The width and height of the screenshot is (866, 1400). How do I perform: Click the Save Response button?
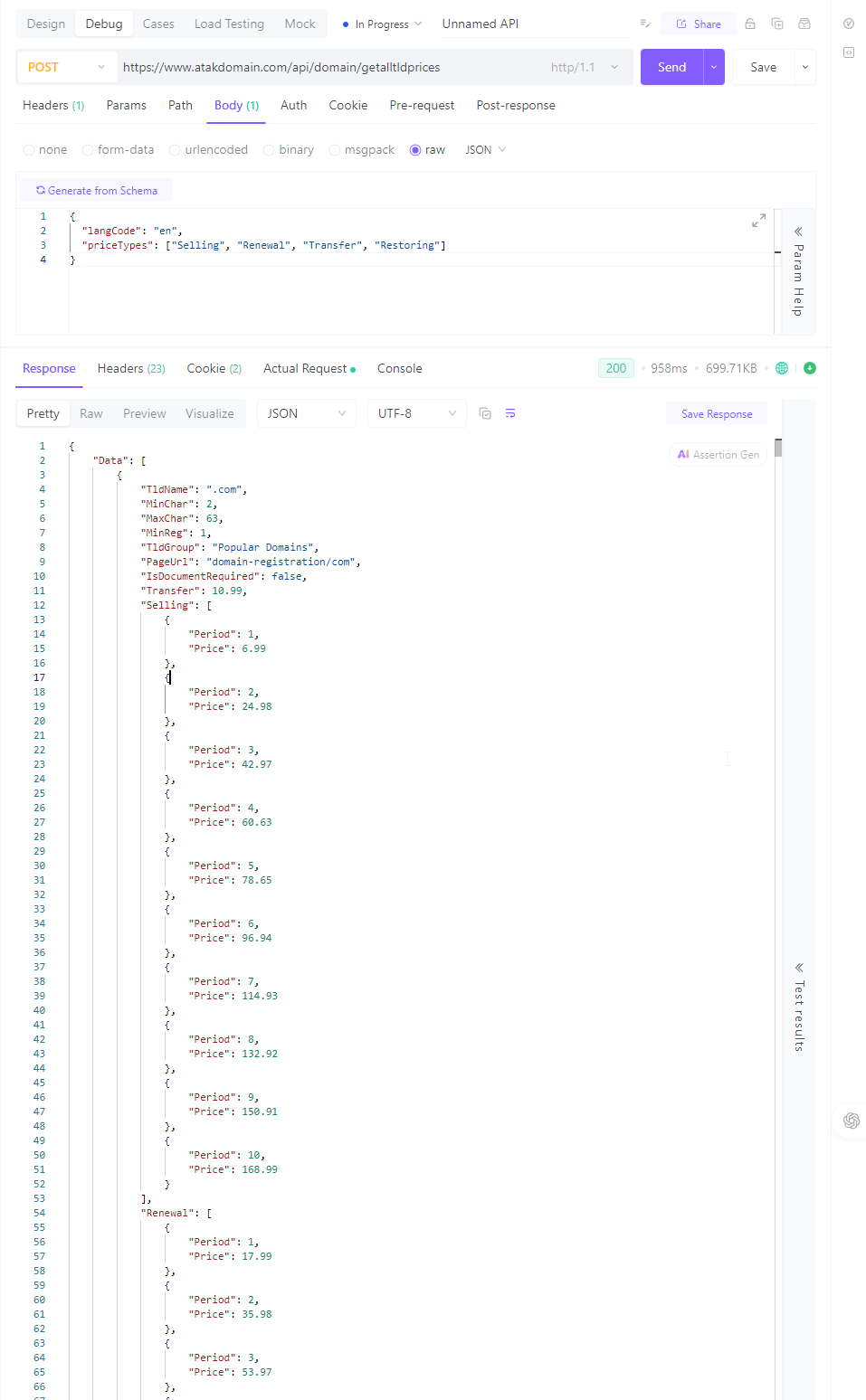pyautogui.click(x=717, y=413)
